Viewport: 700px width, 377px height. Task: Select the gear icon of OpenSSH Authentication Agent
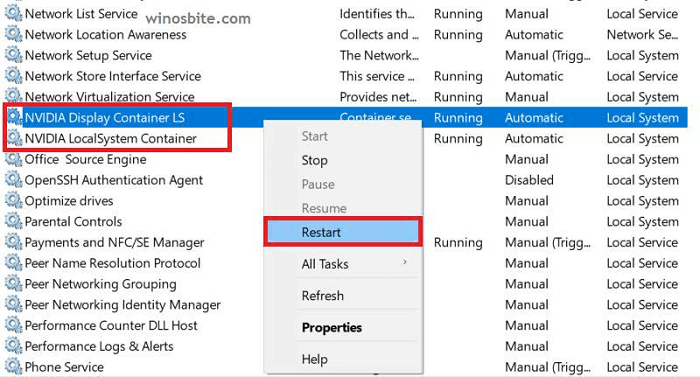coord(13,180)
